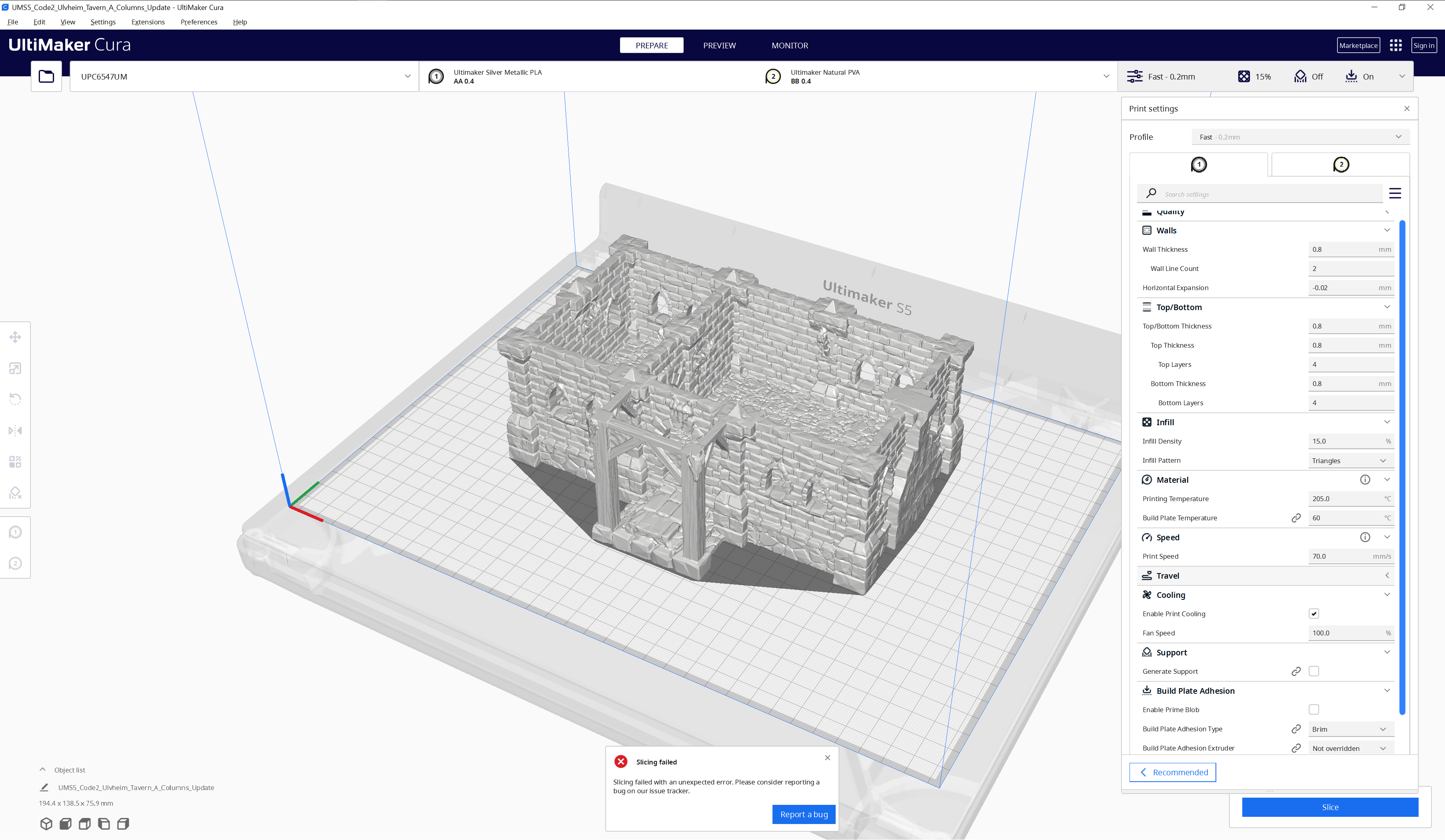This screenshot has height=840, width=1445.
Task: Select the Scale tool
Action: click(15, 368)
